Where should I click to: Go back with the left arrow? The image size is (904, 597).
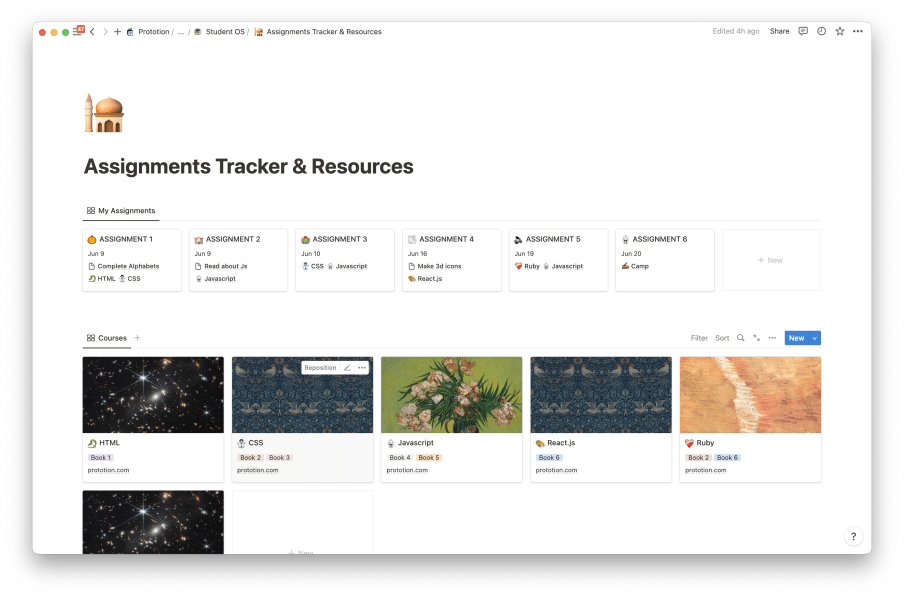92,32
